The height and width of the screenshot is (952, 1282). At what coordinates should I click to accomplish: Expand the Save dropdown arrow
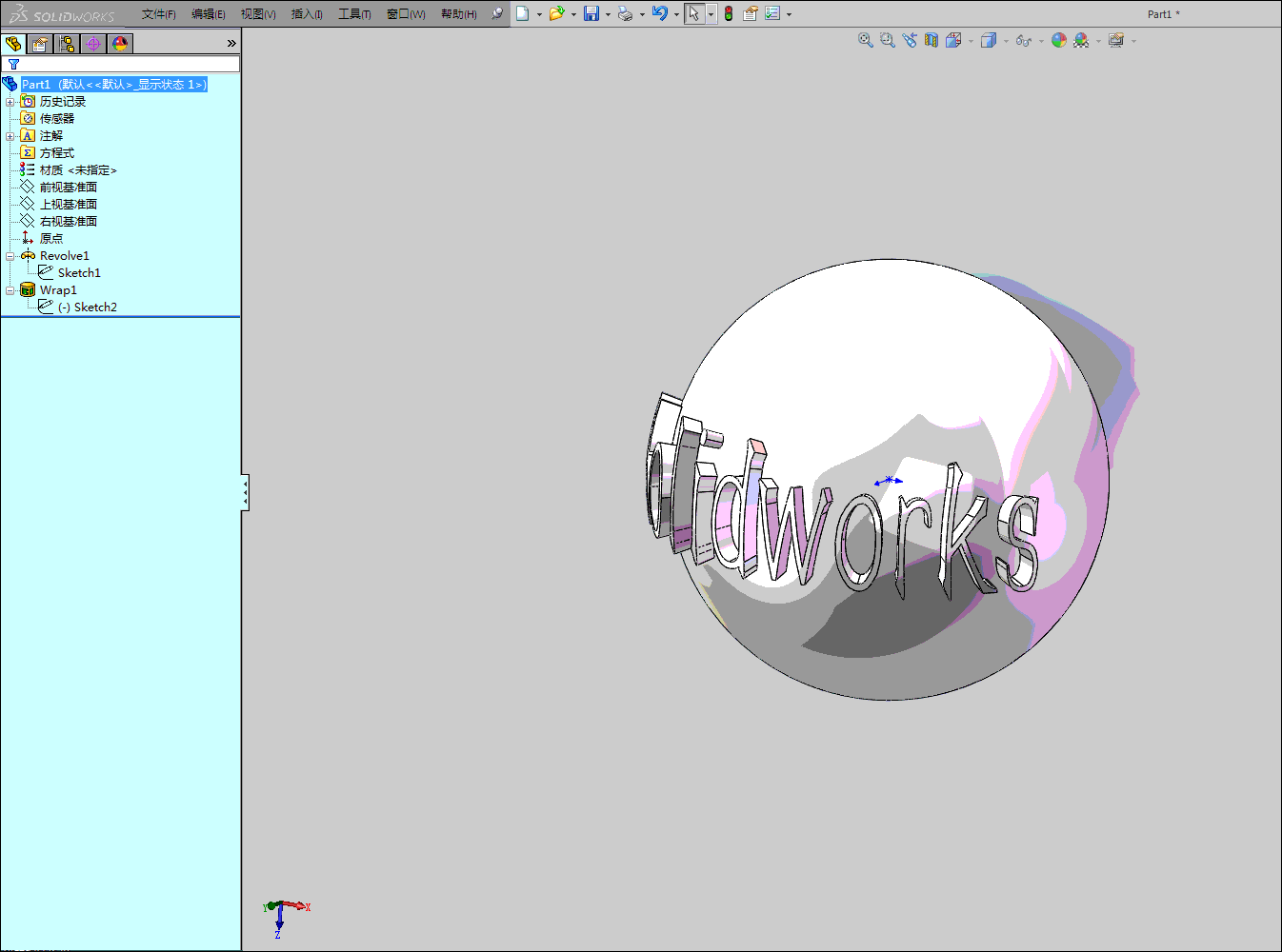(608, 14)
